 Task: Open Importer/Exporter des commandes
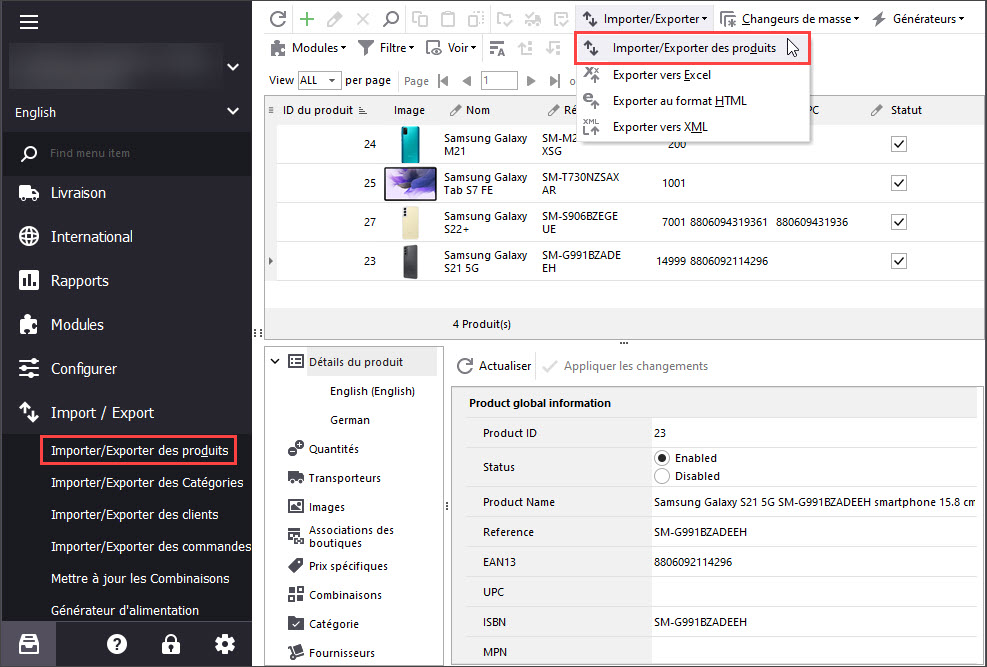[151, 547]
